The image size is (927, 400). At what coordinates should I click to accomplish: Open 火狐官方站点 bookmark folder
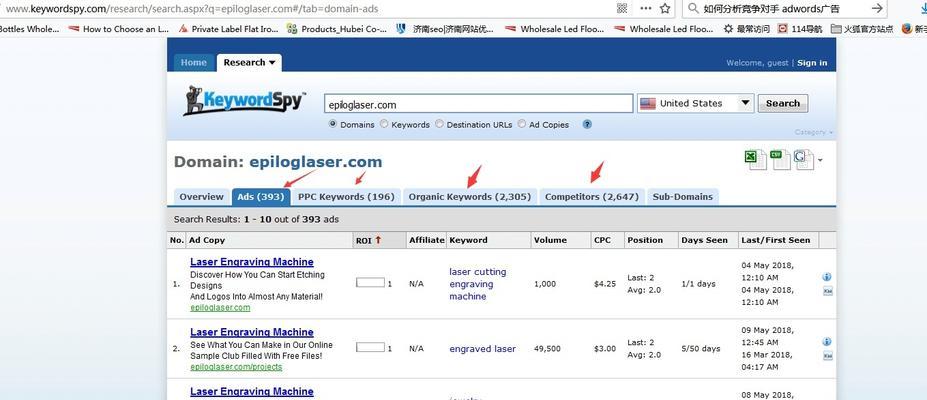(862, 28)
